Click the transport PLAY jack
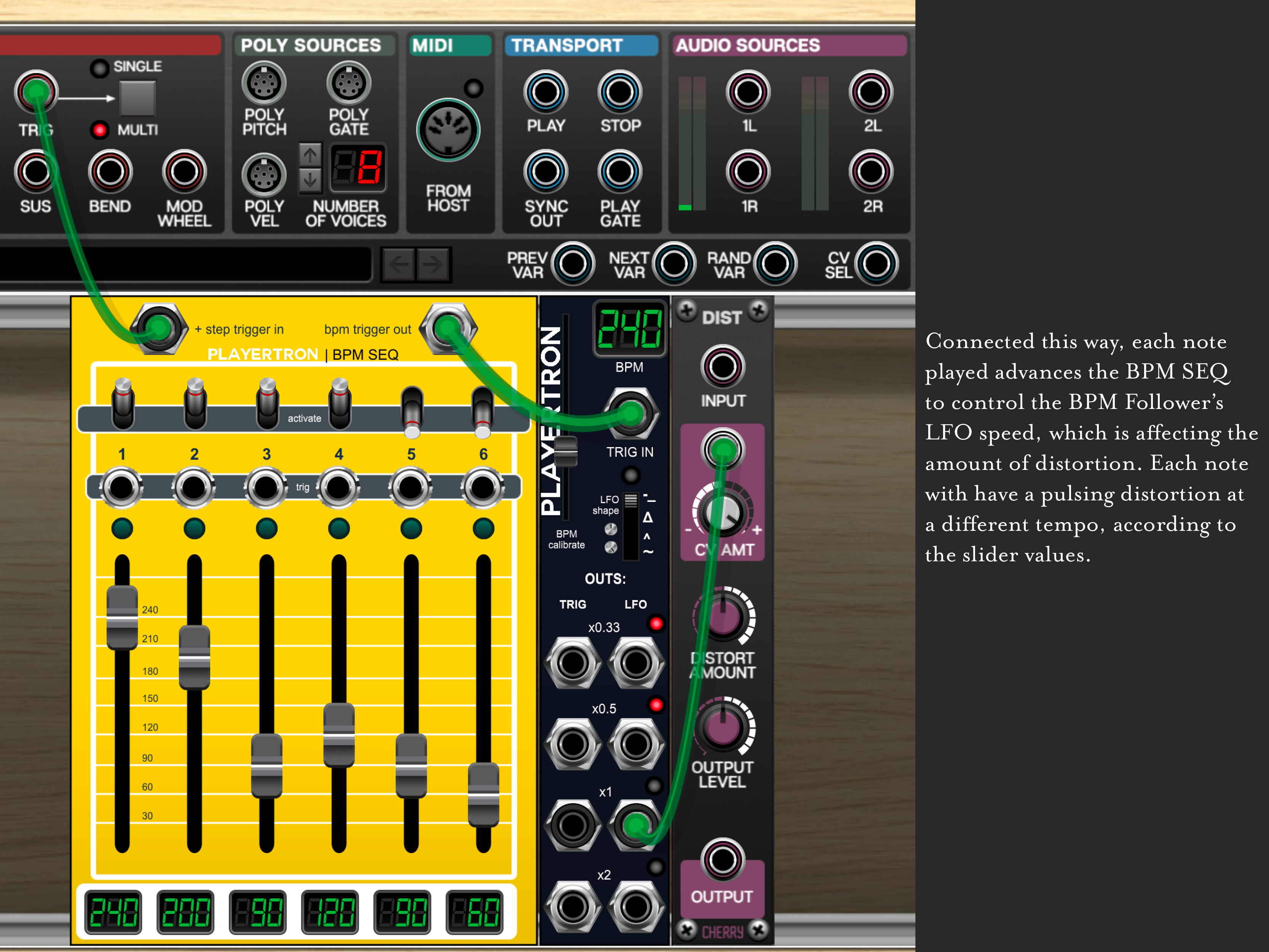1269x952 pixels. [546, 92]
